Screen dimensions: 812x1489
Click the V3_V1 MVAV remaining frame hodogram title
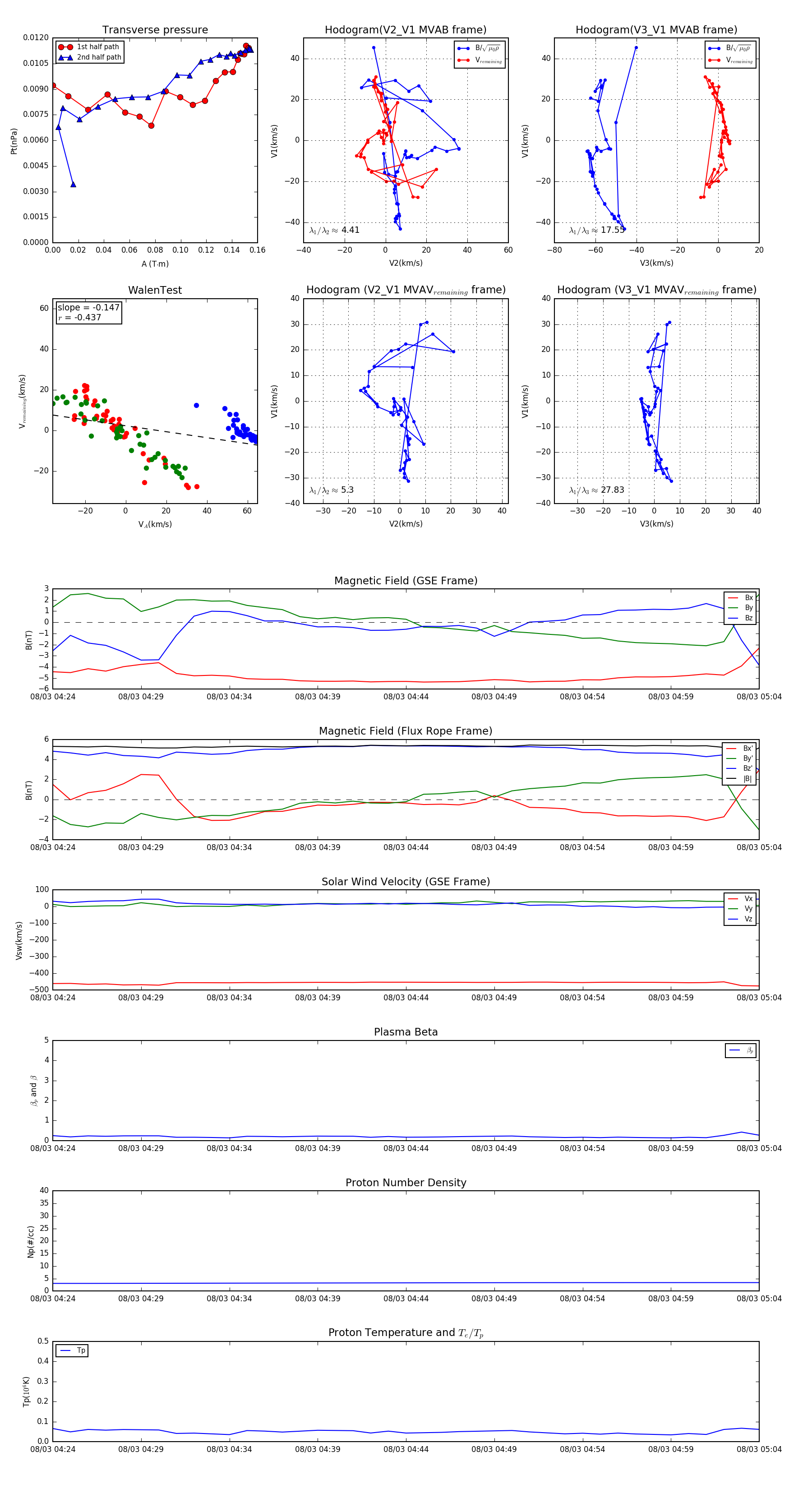656,290
